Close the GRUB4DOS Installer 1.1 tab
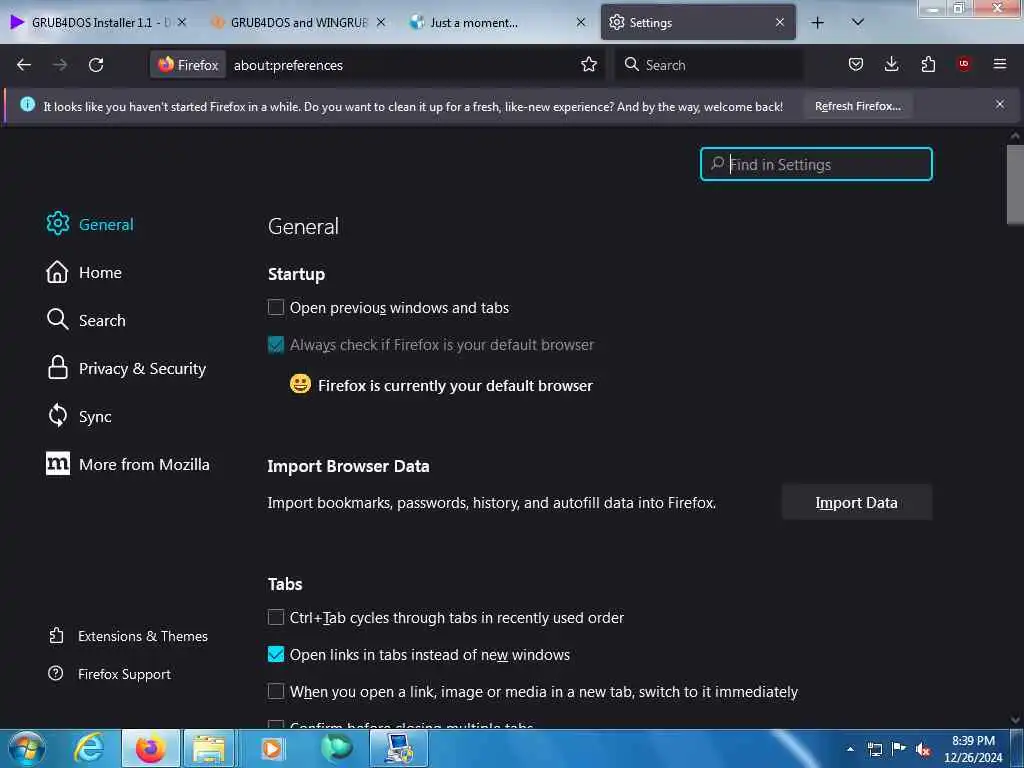 [x=182, y=22]
